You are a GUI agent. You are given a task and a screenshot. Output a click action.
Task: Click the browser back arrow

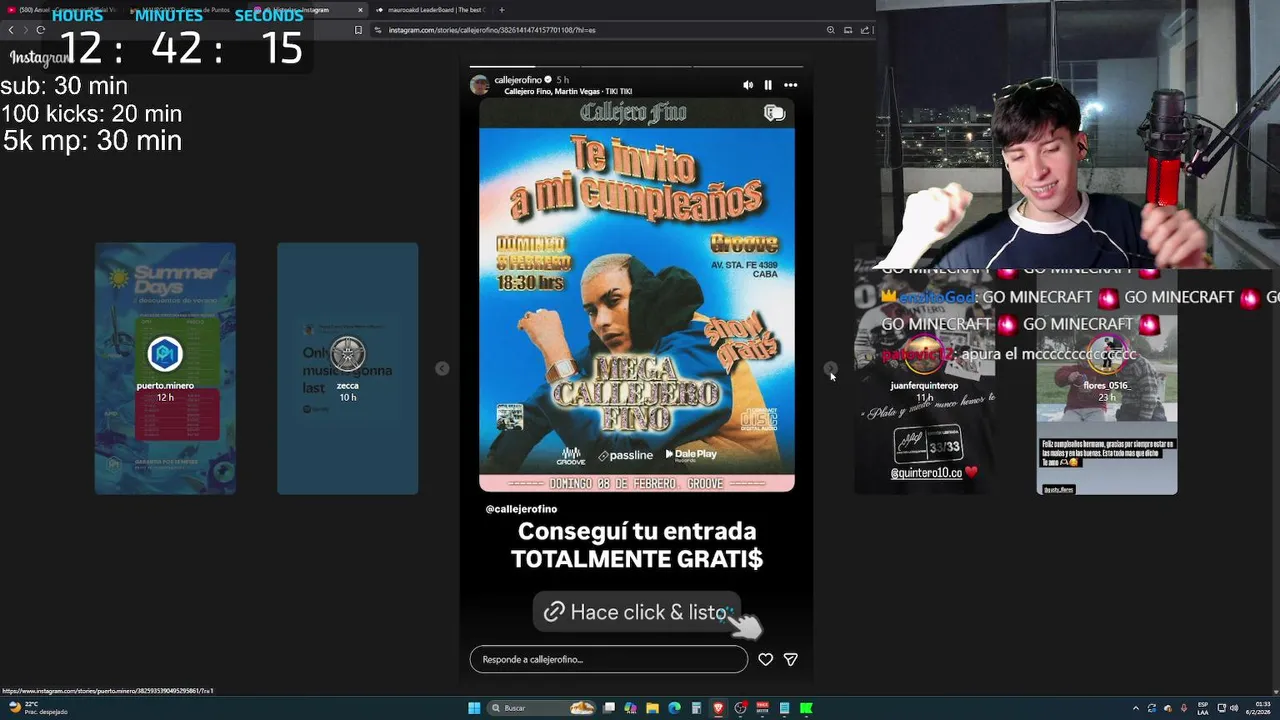click(x=11, y=30)
